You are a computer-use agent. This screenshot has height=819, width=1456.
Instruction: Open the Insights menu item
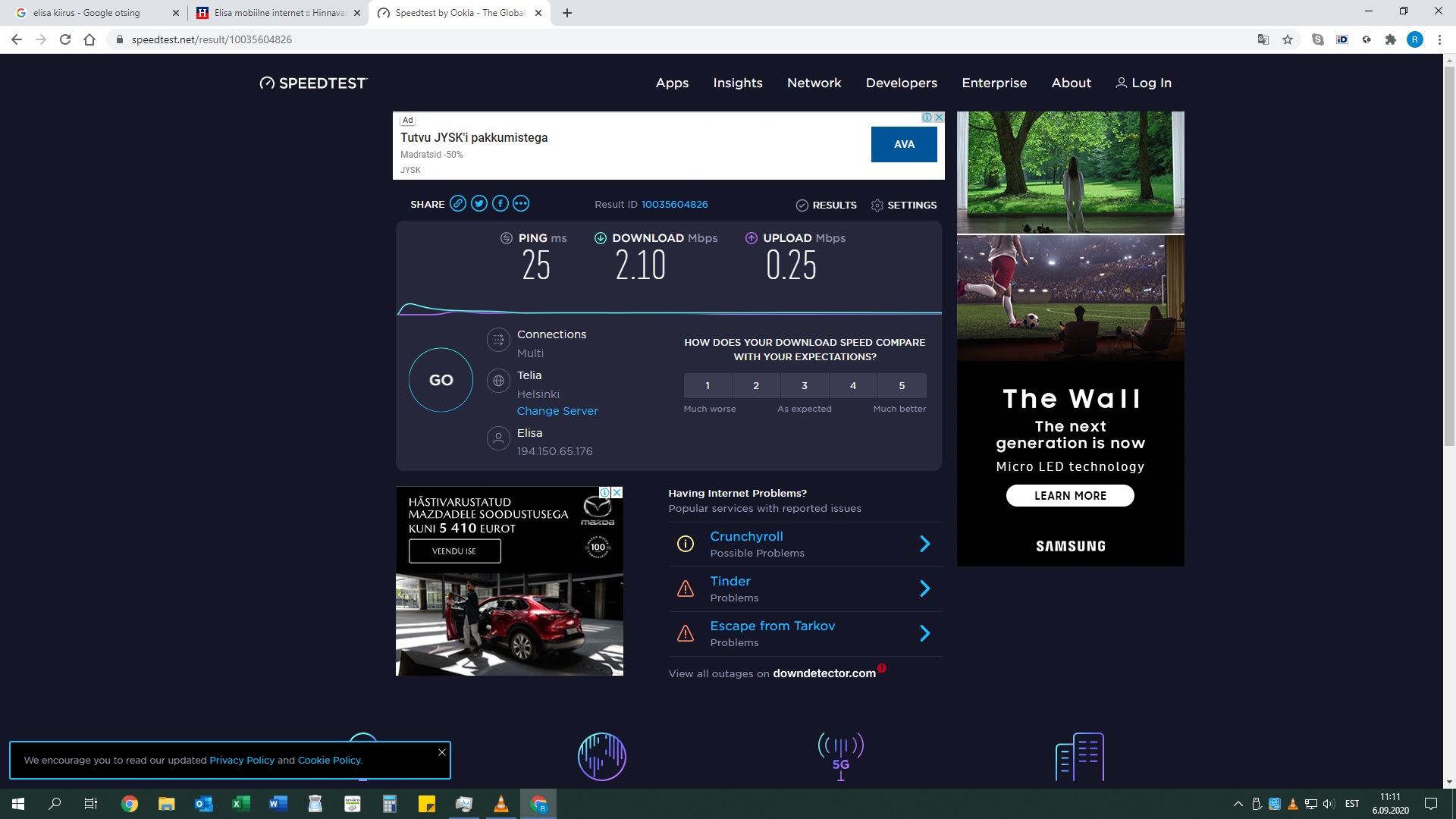click(x=737, y=83)
